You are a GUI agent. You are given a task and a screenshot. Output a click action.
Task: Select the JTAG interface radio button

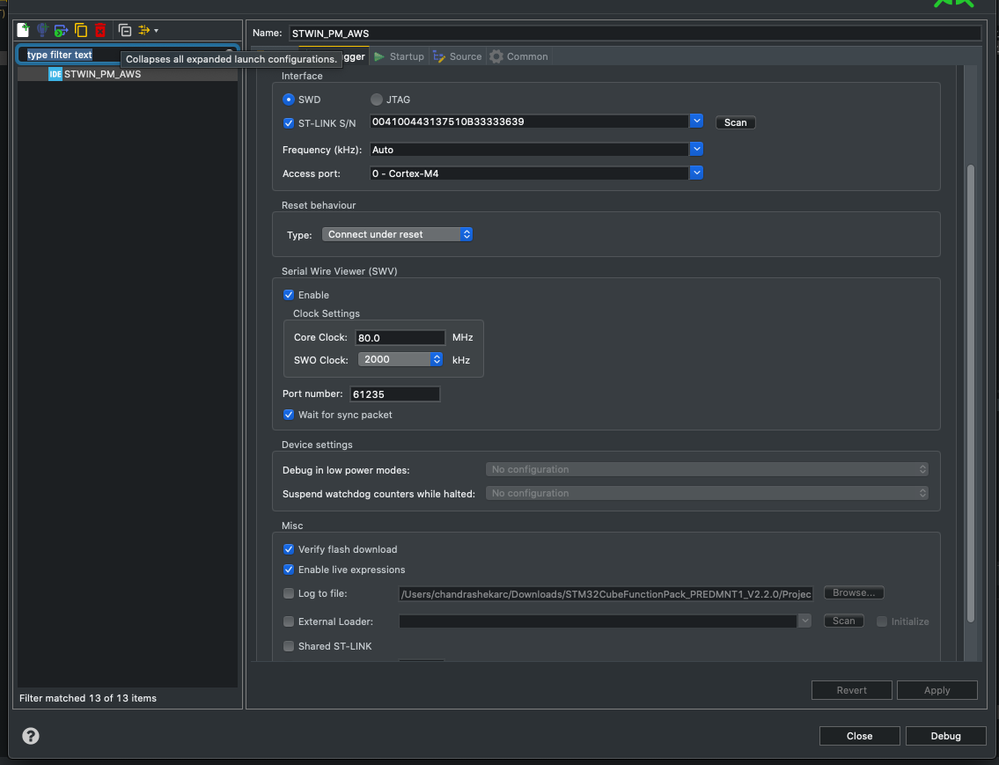coord(377,99)
